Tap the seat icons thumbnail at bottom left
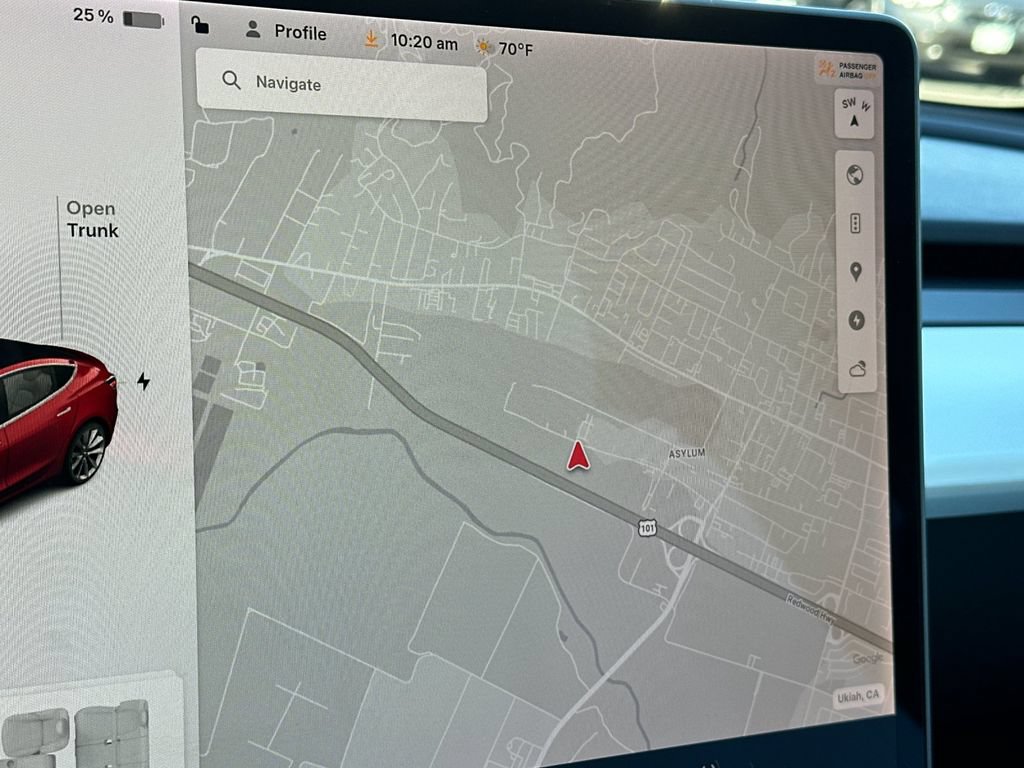Image resolution: width=1024 pixels, height=768 pixels. pyautogui.click(x=75, y=733)
